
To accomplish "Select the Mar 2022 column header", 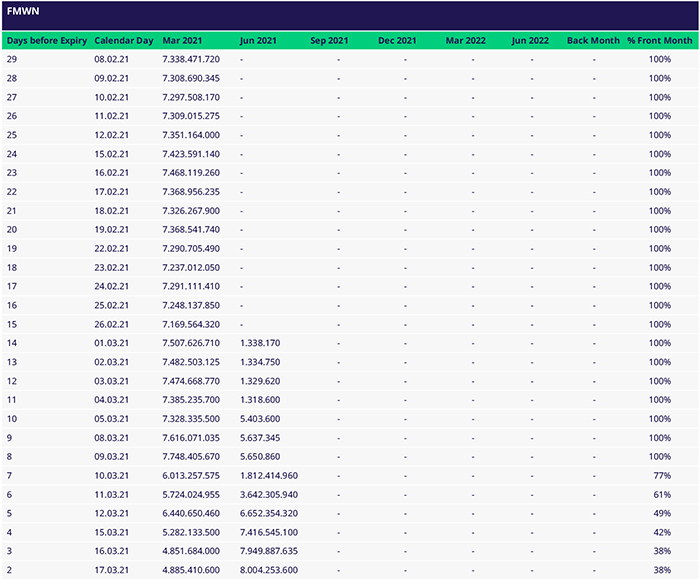I will click(465, 41).
